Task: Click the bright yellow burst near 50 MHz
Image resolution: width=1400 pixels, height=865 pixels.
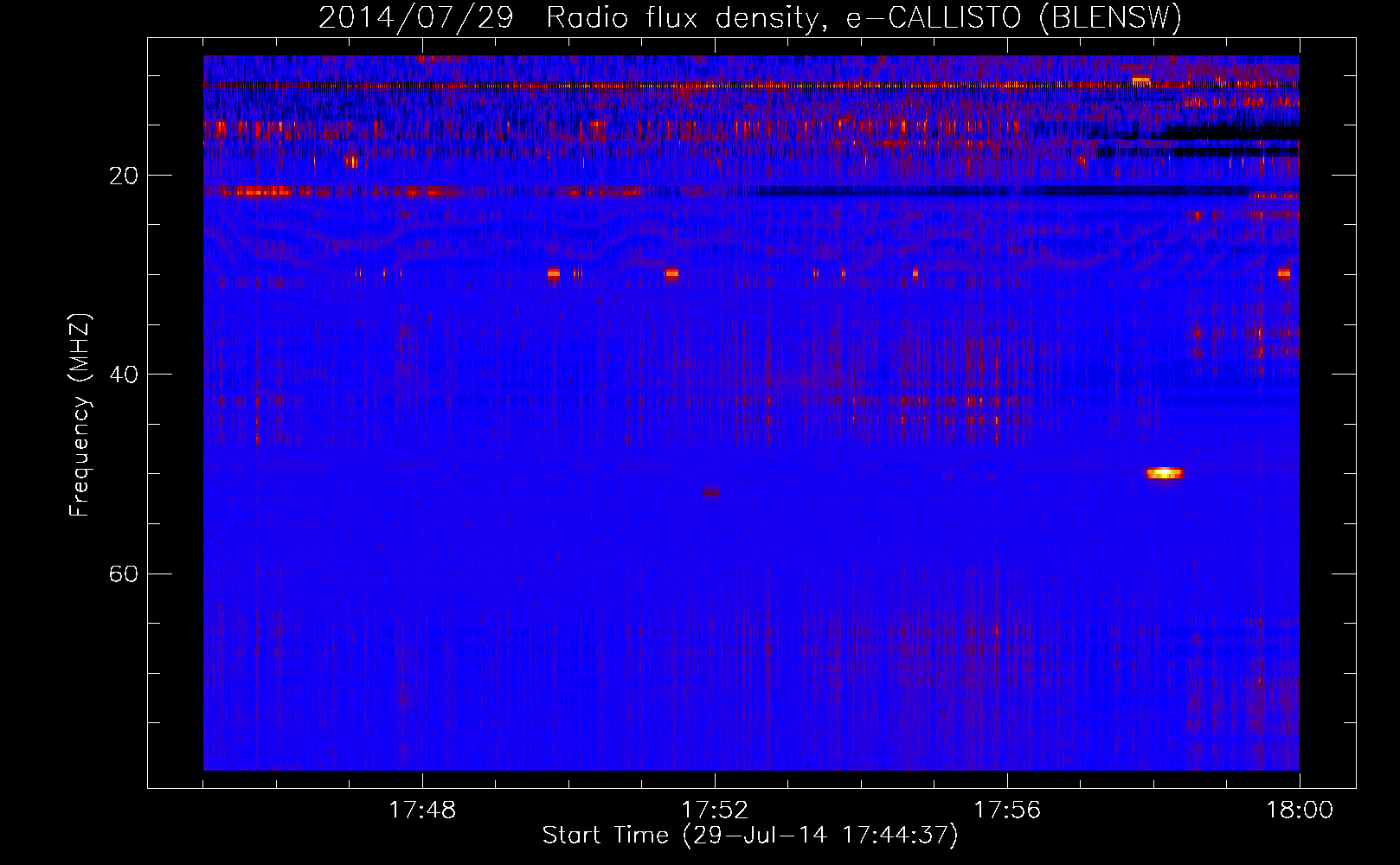Action: click(x=1164, y=473)
